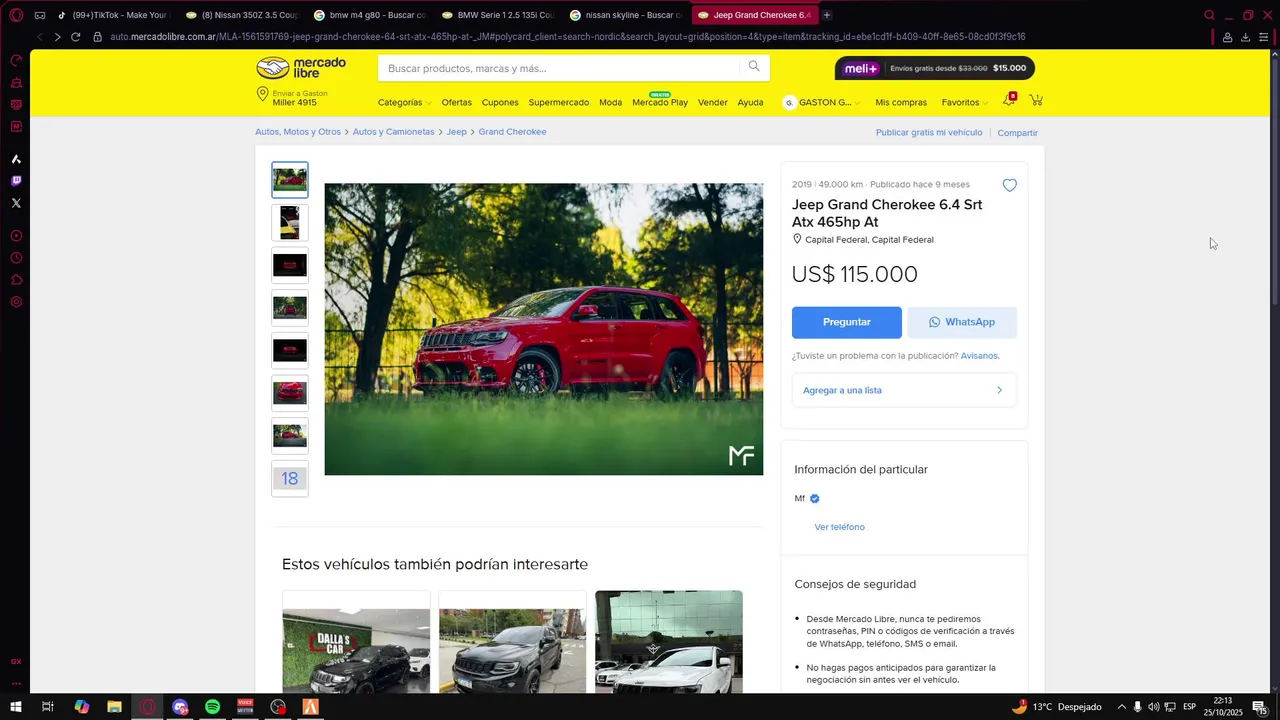Open the browser tab search icon
This screenshot has width=1280, height=720.
[x=1209, y=15]
